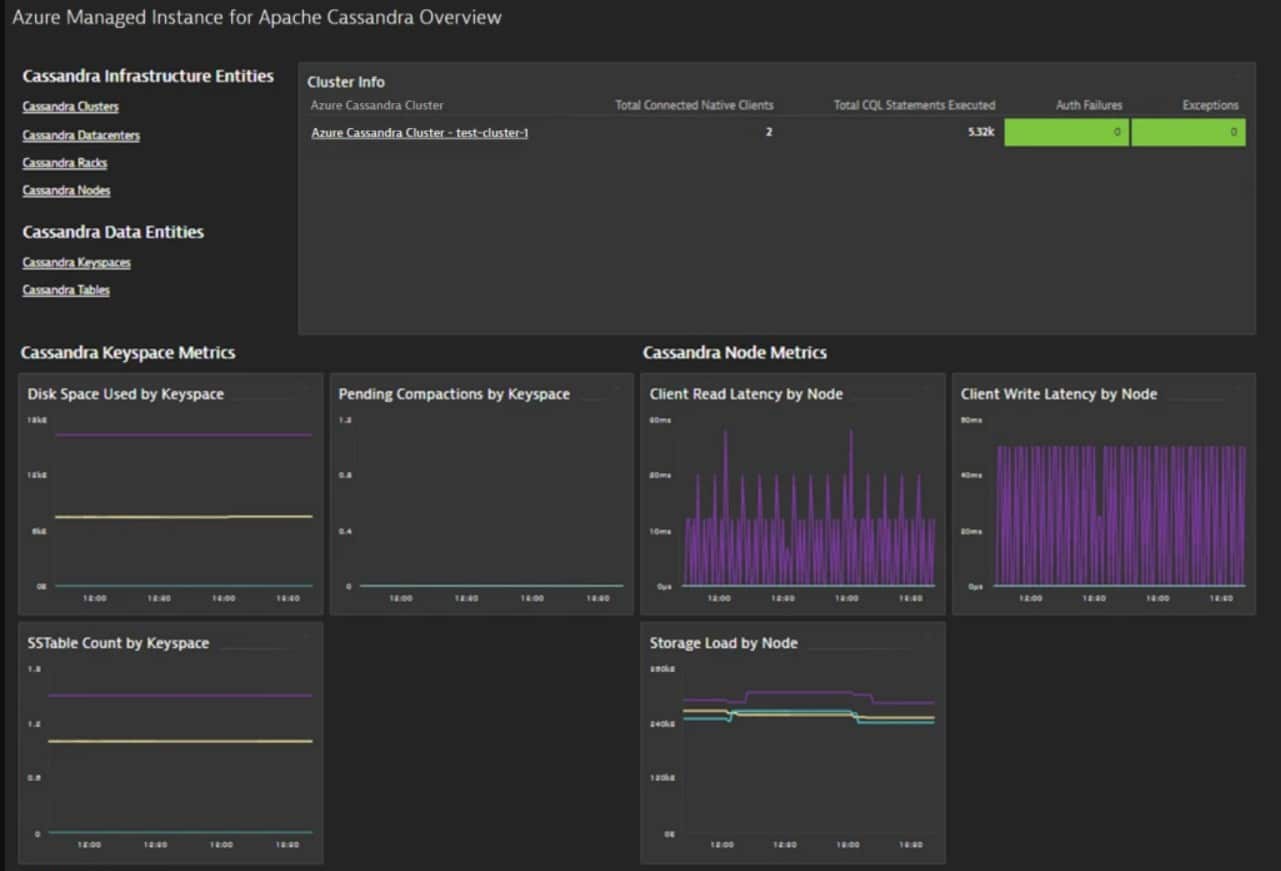Viewport: 1281px width, 871px height.
Task: Click the Azure Cassandra Cluster column header
Action: [377, 105]
